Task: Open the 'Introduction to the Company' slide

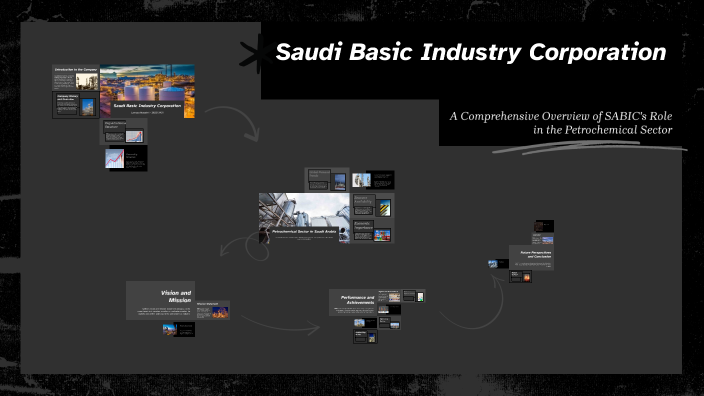Action: 75,78
